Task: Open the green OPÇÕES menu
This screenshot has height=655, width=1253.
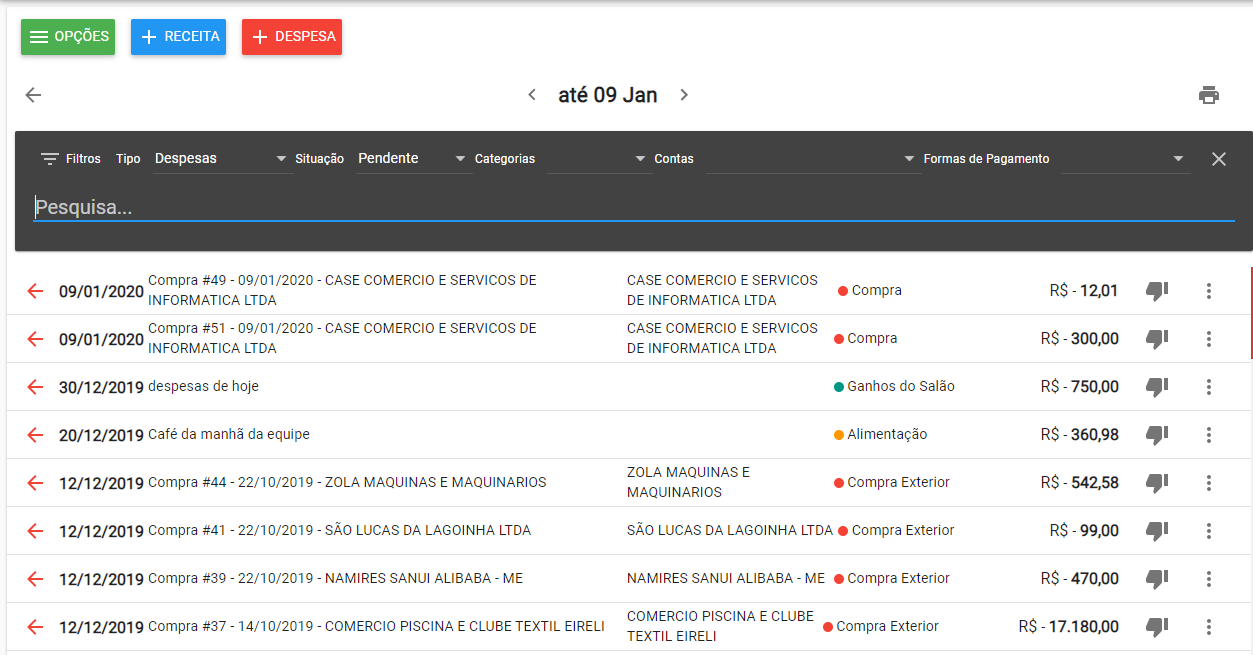Action: [x=68, y=37]
